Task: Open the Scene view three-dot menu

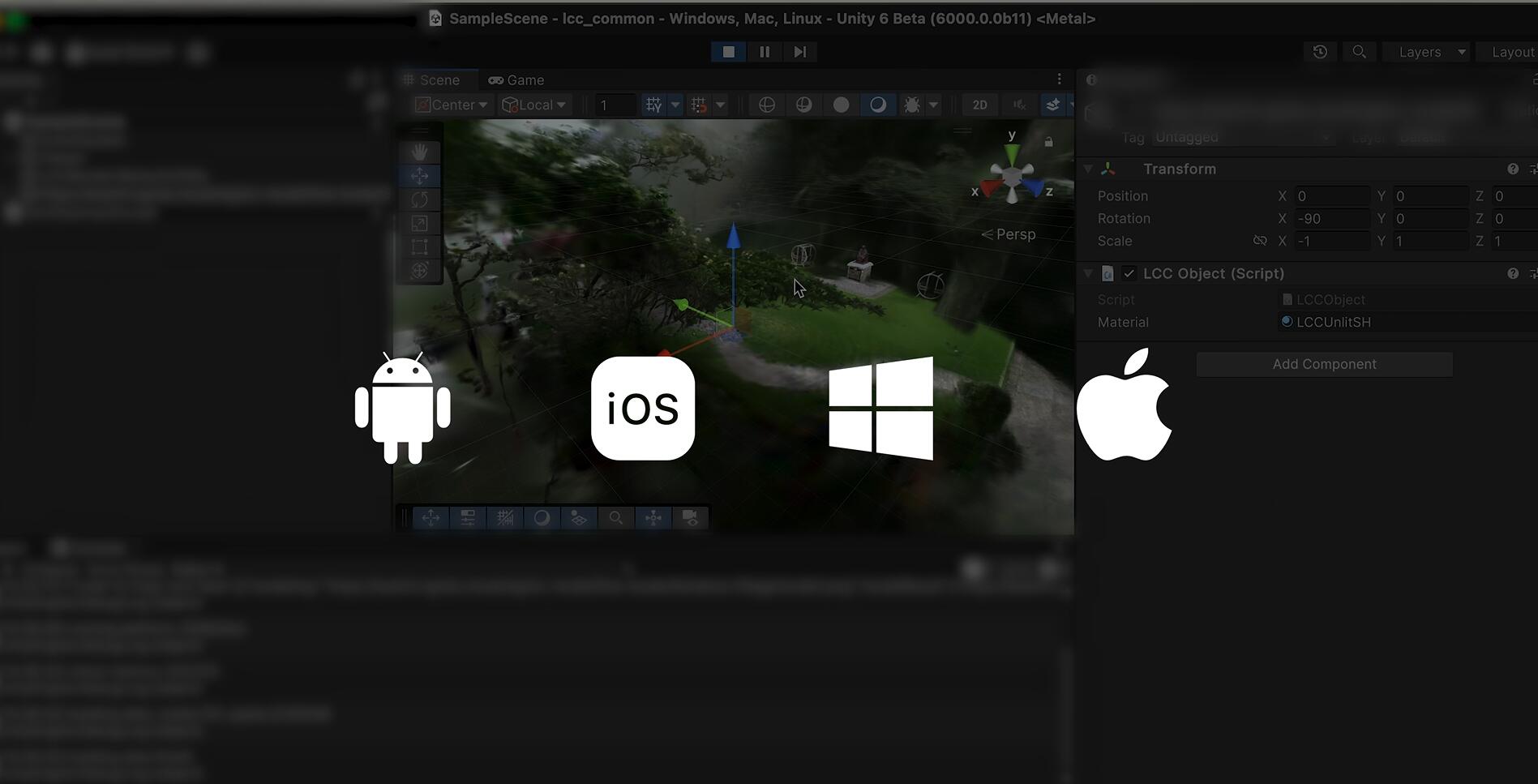Action: click(x=1059, y=79)
